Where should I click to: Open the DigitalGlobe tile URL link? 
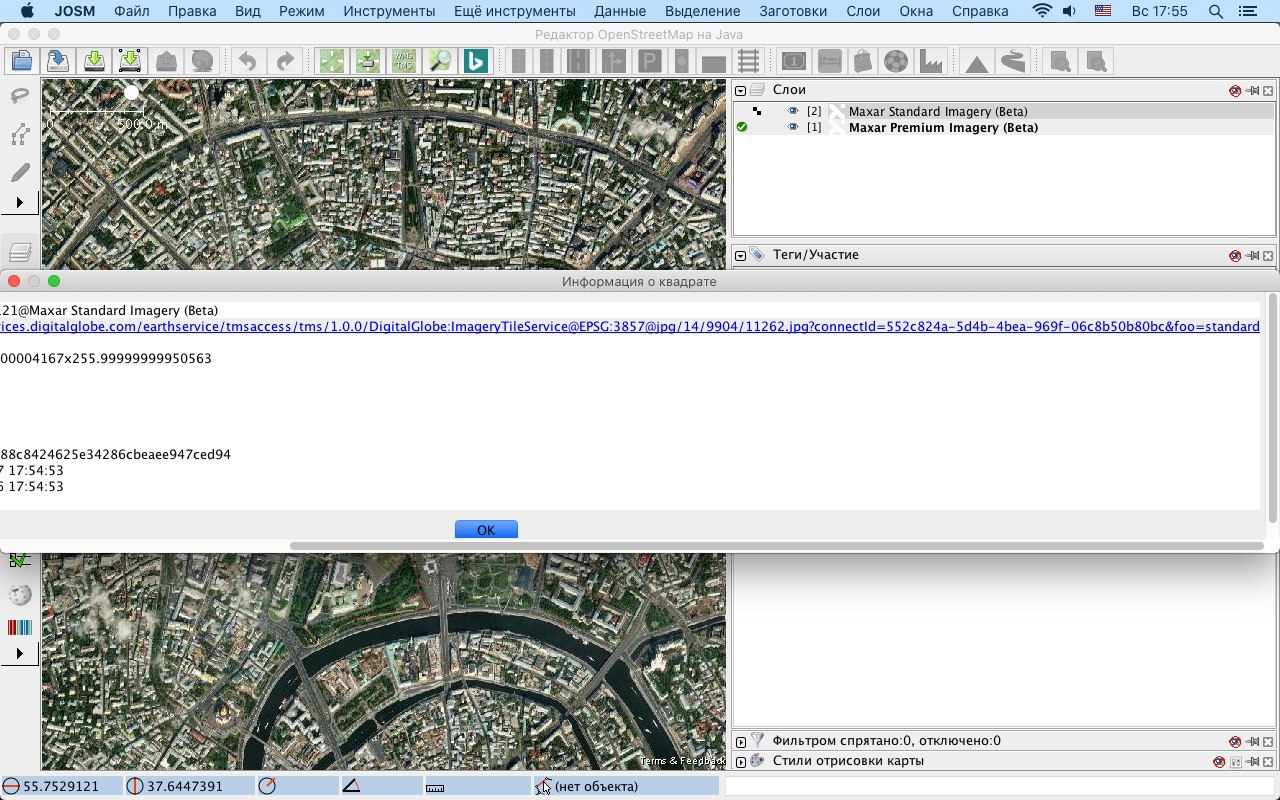pyautogui.click(x=630, y=326)
